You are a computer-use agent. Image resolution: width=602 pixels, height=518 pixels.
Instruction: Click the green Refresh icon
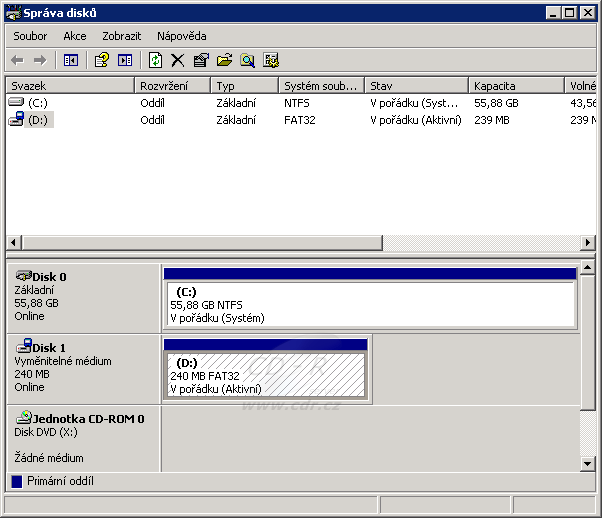pos(155,60)
